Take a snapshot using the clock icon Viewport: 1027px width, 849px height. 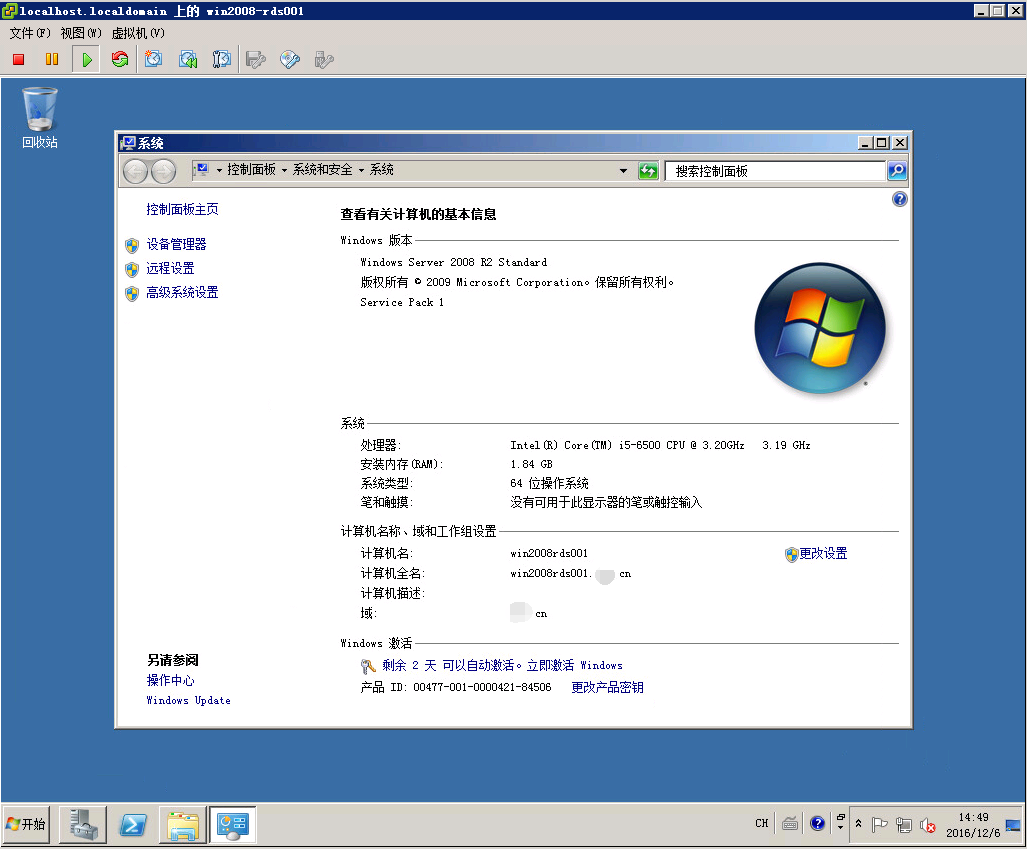pyautogui.click(x=153, y=59)
